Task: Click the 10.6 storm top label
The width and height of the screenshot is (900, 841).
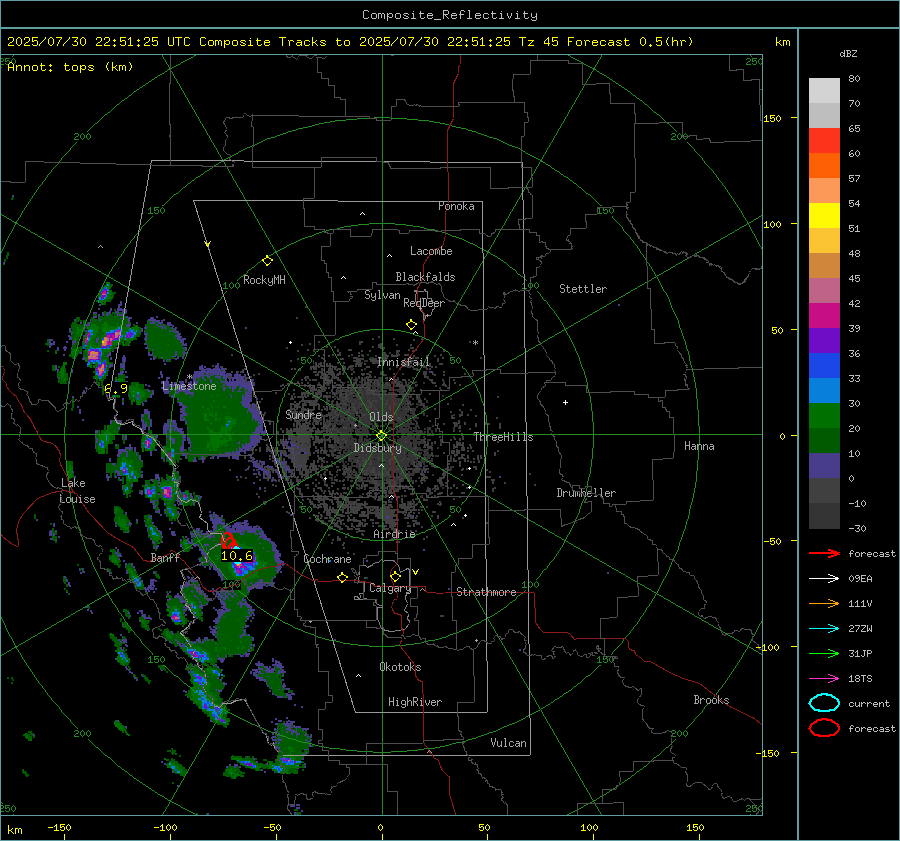Action: [236, 556]
